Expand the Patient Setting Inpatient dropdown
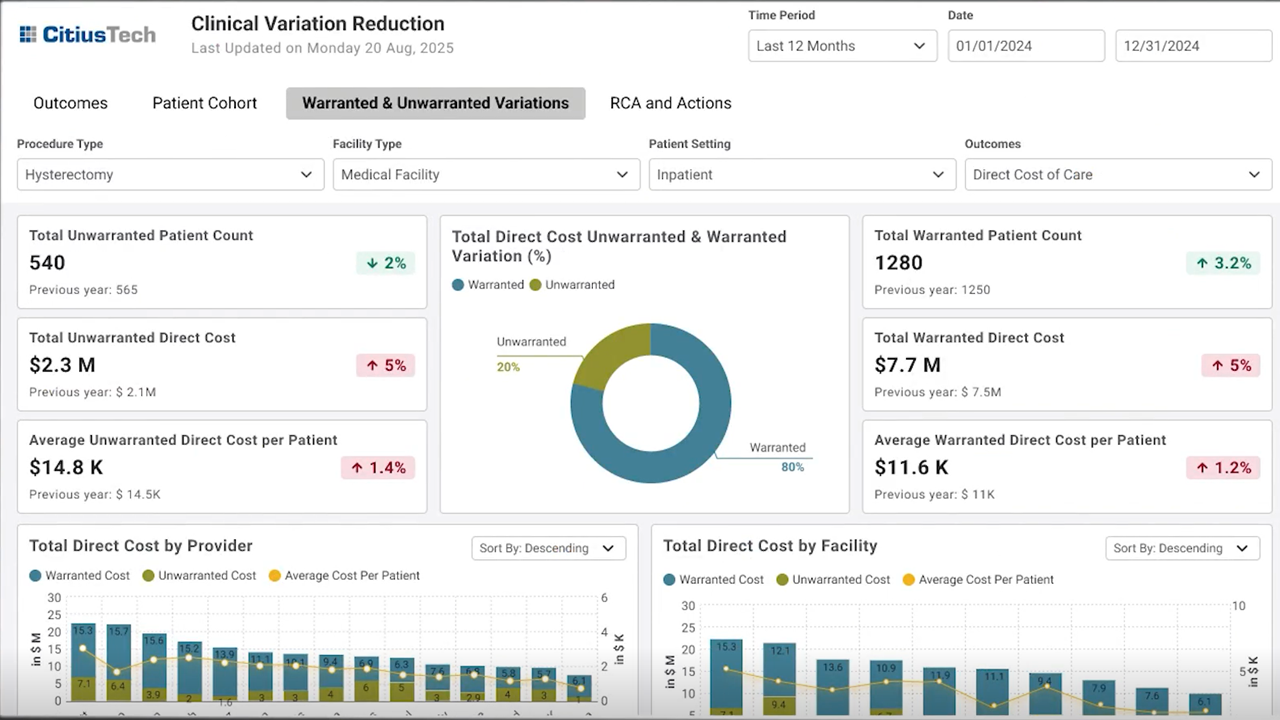 click(x=802, y=174)
